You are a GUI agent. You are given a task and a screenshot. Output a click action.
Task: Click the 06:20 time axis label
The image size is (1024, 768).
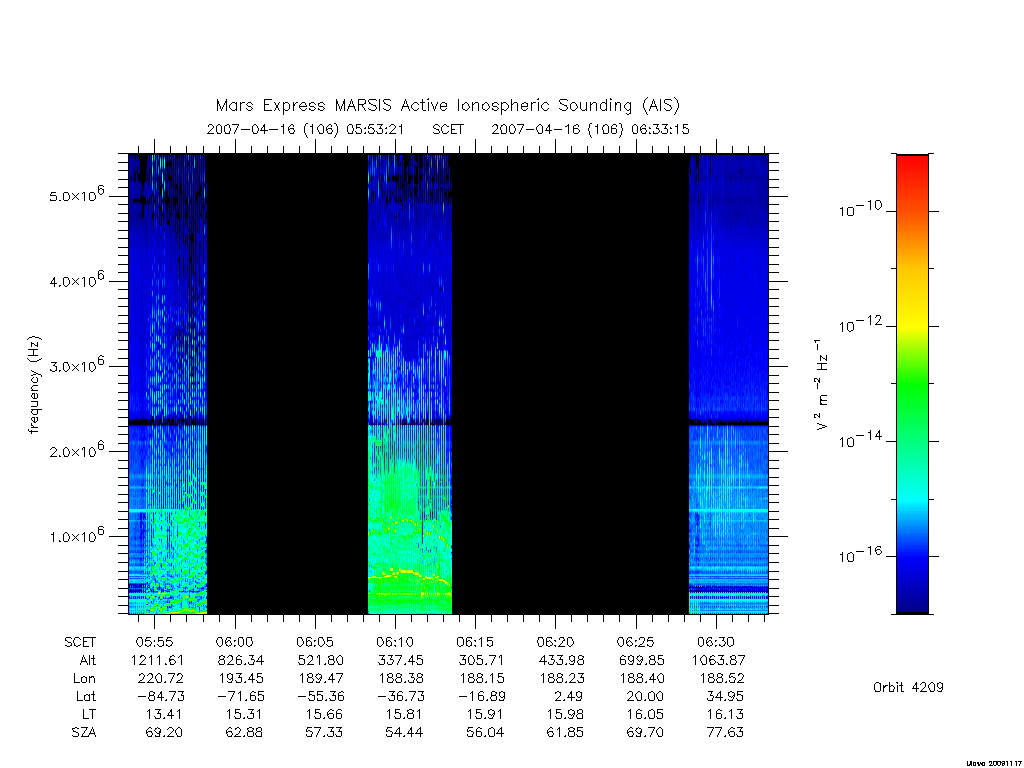[x=555, y=642]
